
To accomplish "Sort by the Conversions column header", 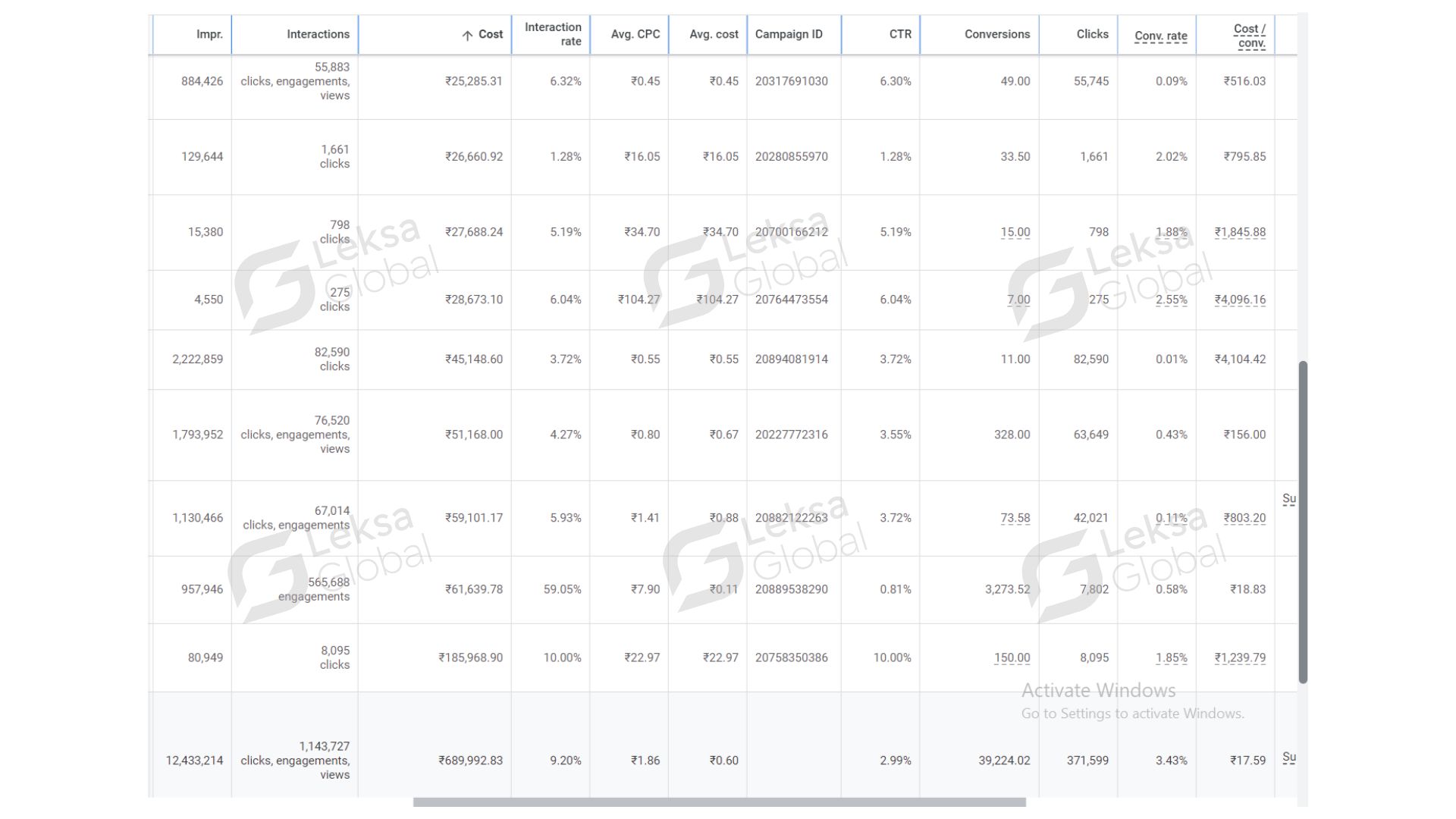I will click(x=997, y=34).
